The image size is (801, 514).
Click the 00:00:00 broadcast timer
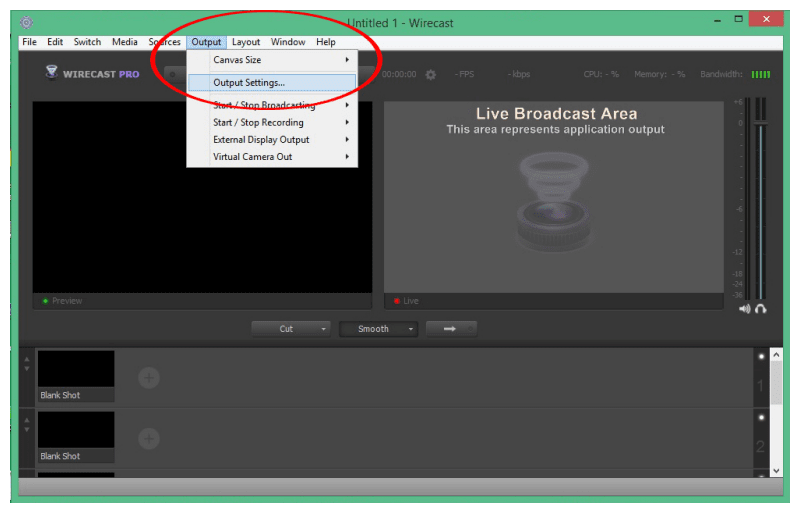[x=399, y=75]
